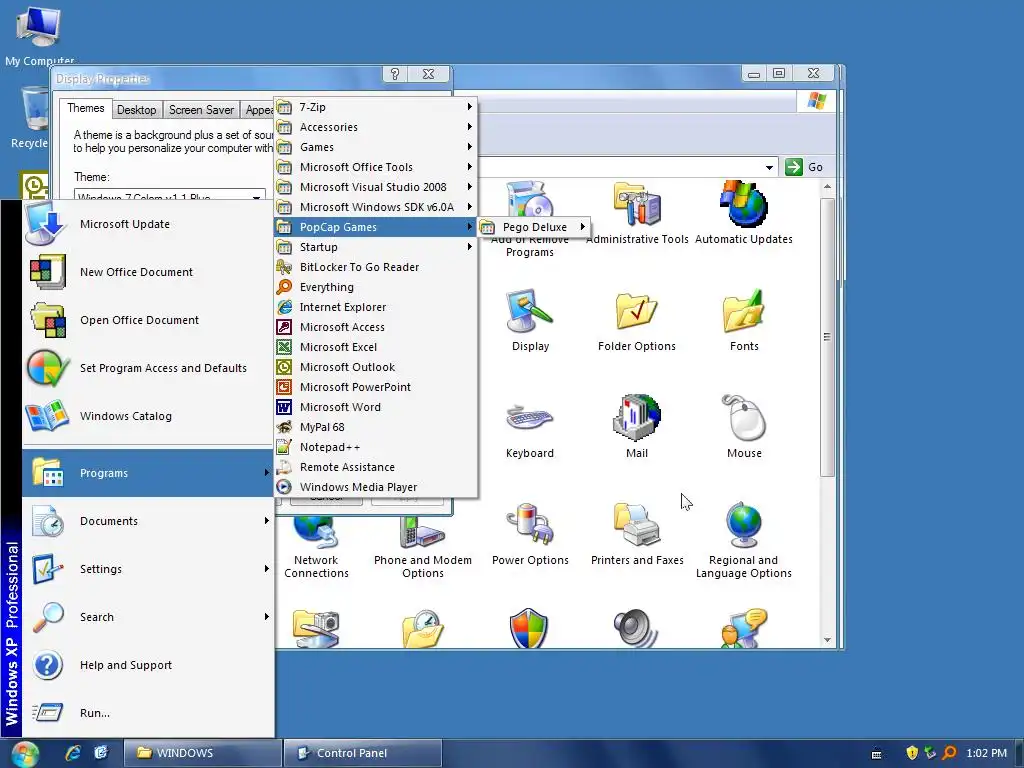Launch Set Program Access and Defaults
Screen dimensions: 1024x768
tap(148, 368)
